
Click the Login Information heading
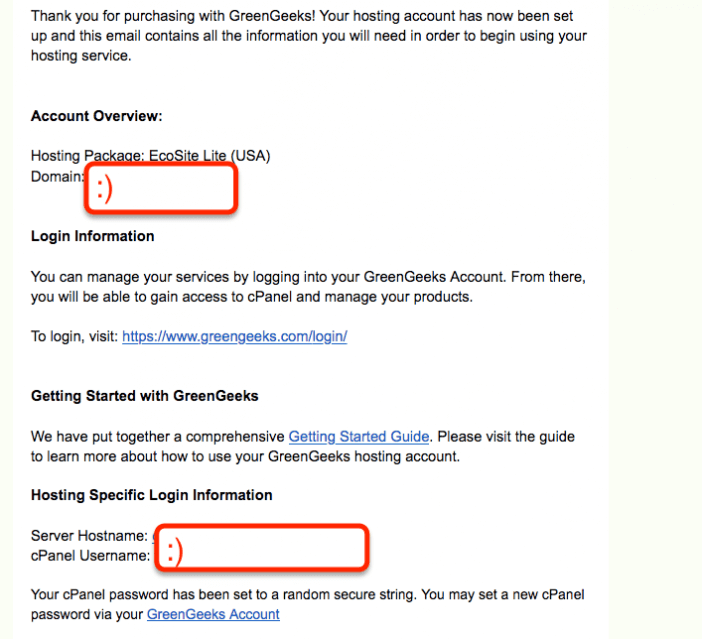92,236
